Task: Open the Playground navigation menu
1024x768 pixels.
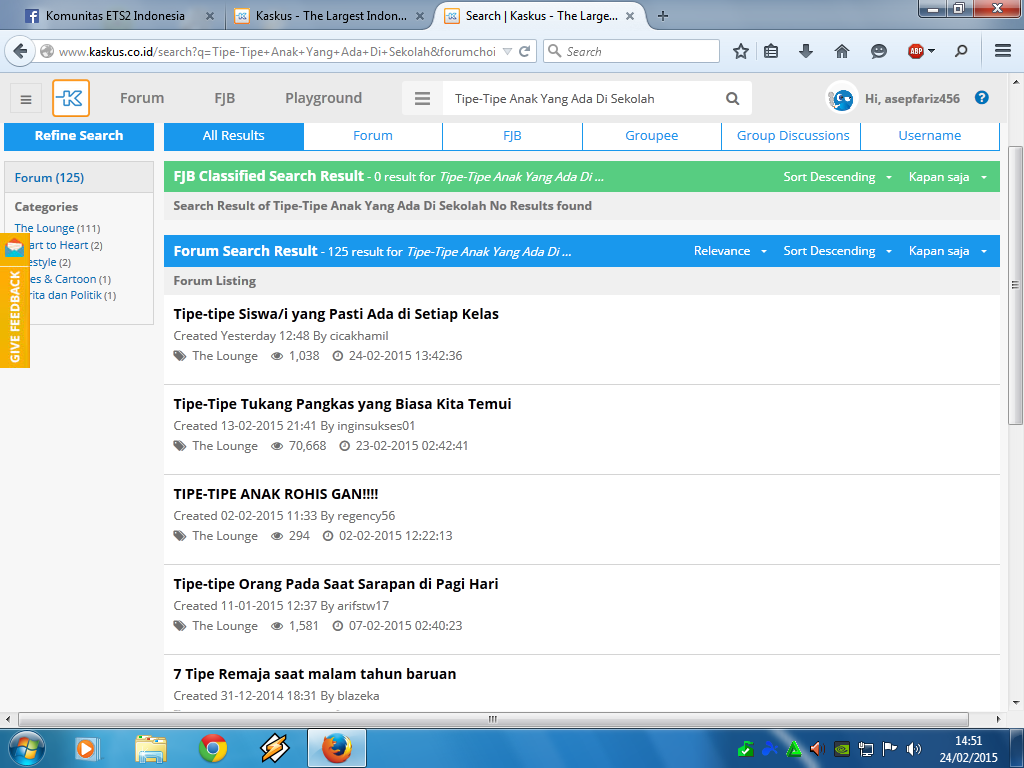Action: [x=323, y=98]
